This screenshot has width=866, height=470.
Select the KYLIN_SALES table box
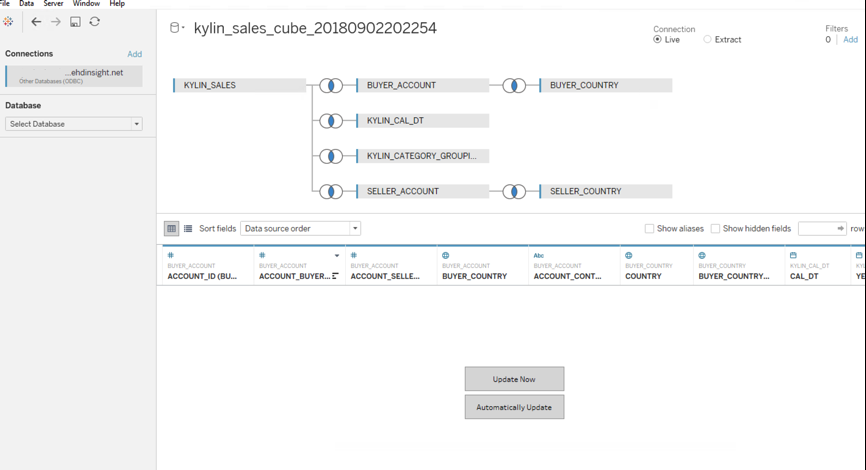click(x=240, y=86)
